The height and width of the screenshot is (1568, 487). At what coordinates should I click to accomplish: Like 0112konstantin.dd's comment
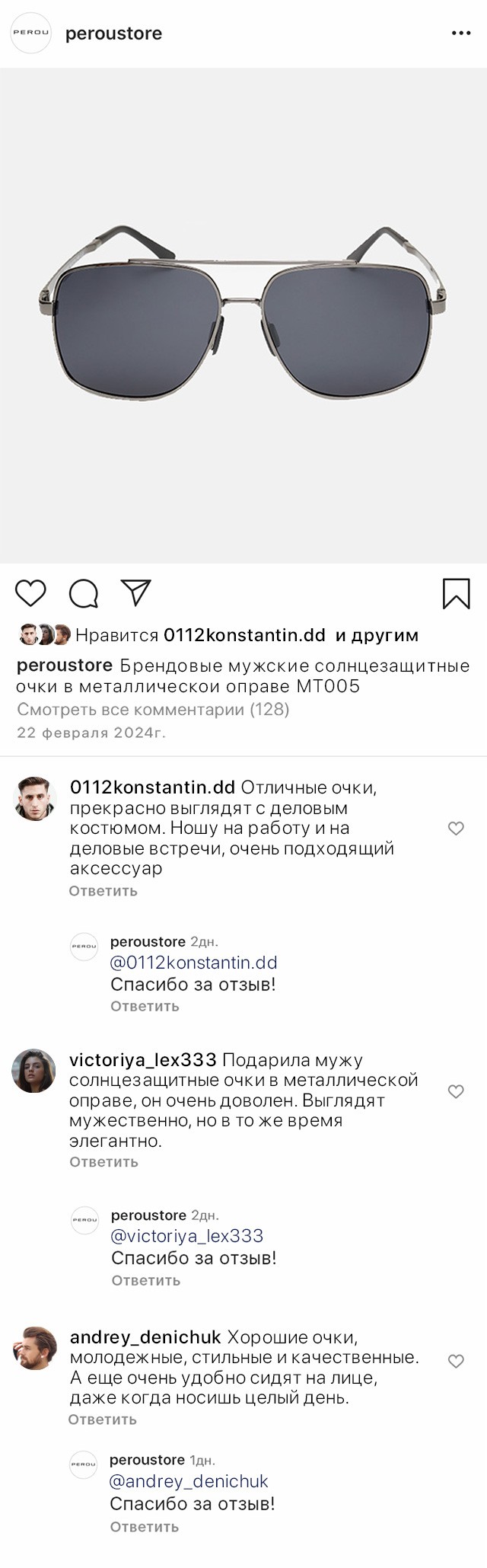point(456,829)
